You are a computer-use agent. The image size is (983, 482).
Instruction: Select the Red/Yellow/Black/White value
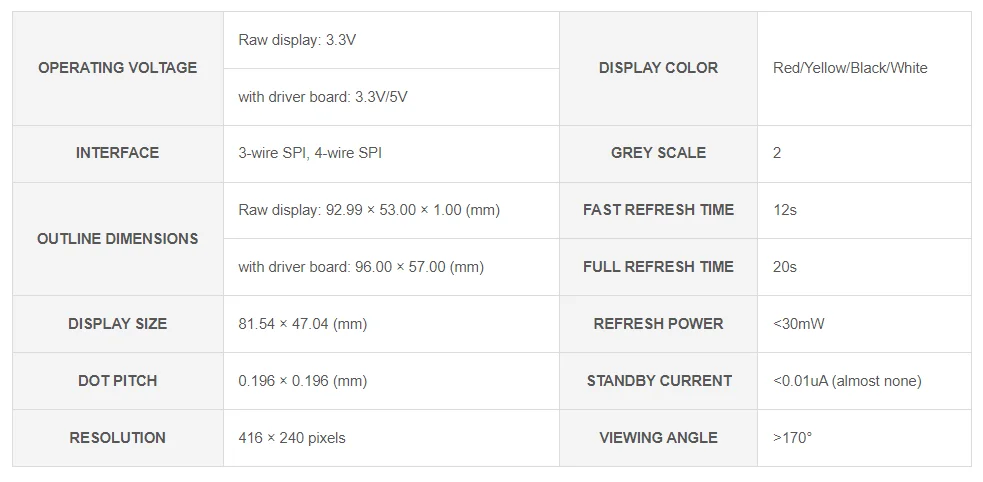click(x=850, y=68)
